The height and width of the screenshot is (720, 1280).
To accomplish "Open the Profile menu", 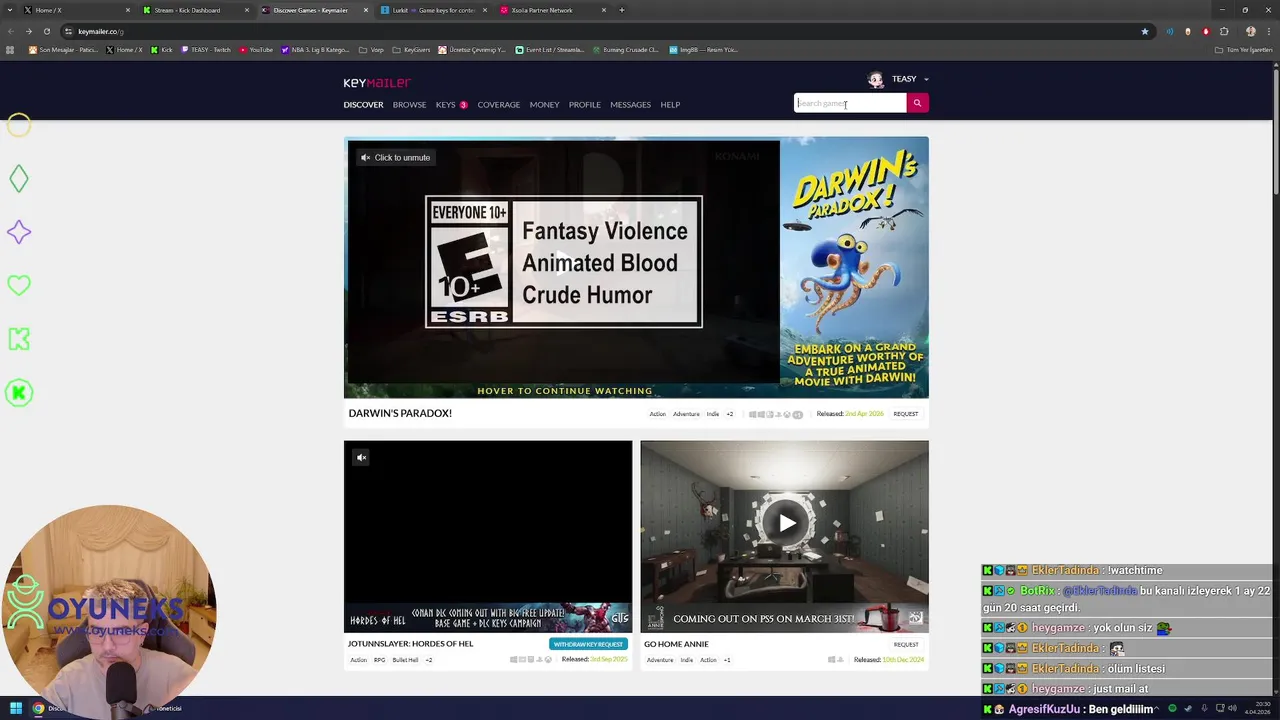I will click(x=585, y=104).
